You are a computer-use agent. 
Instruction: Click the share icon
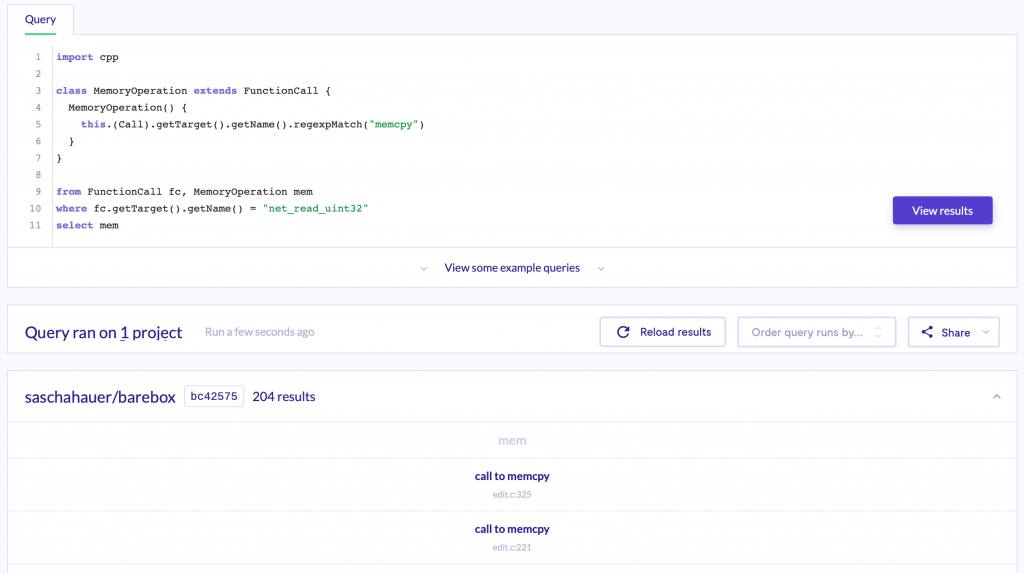(927, 332)
